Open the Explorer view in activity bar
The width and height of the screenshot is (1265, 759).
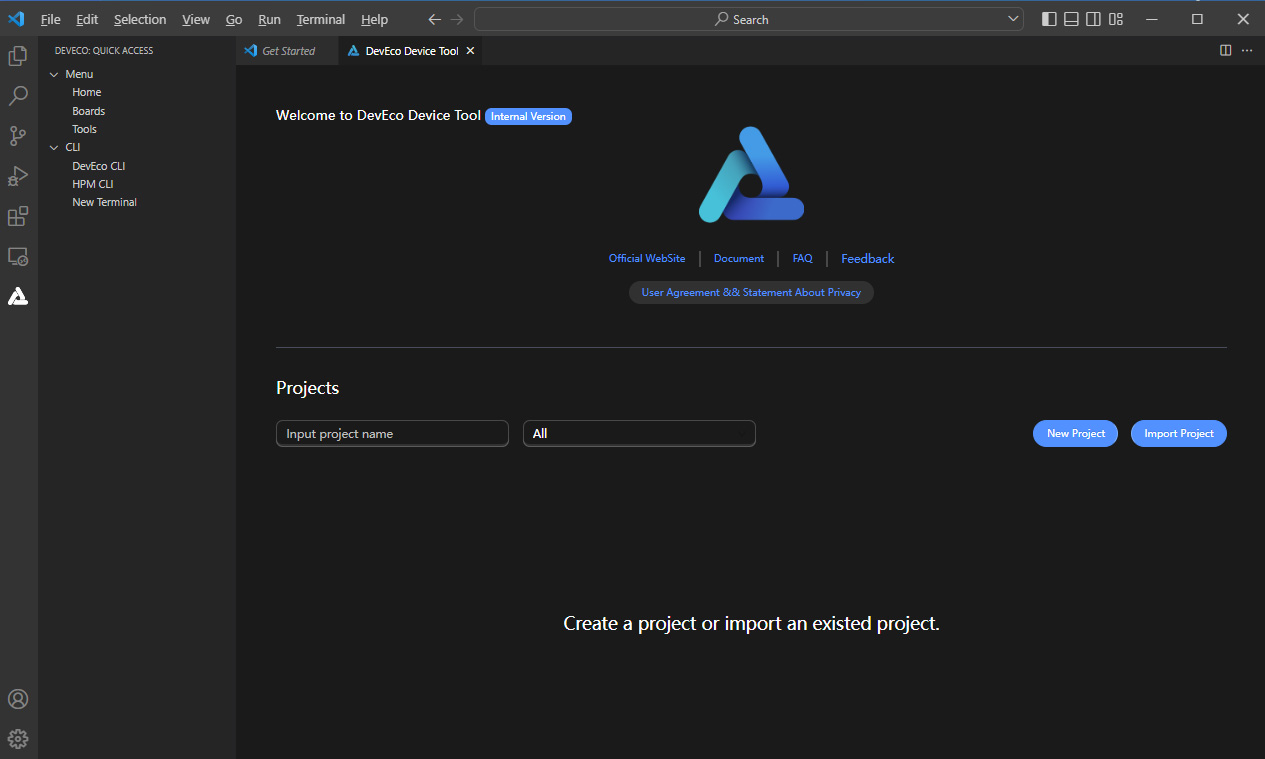click(18, 56)
